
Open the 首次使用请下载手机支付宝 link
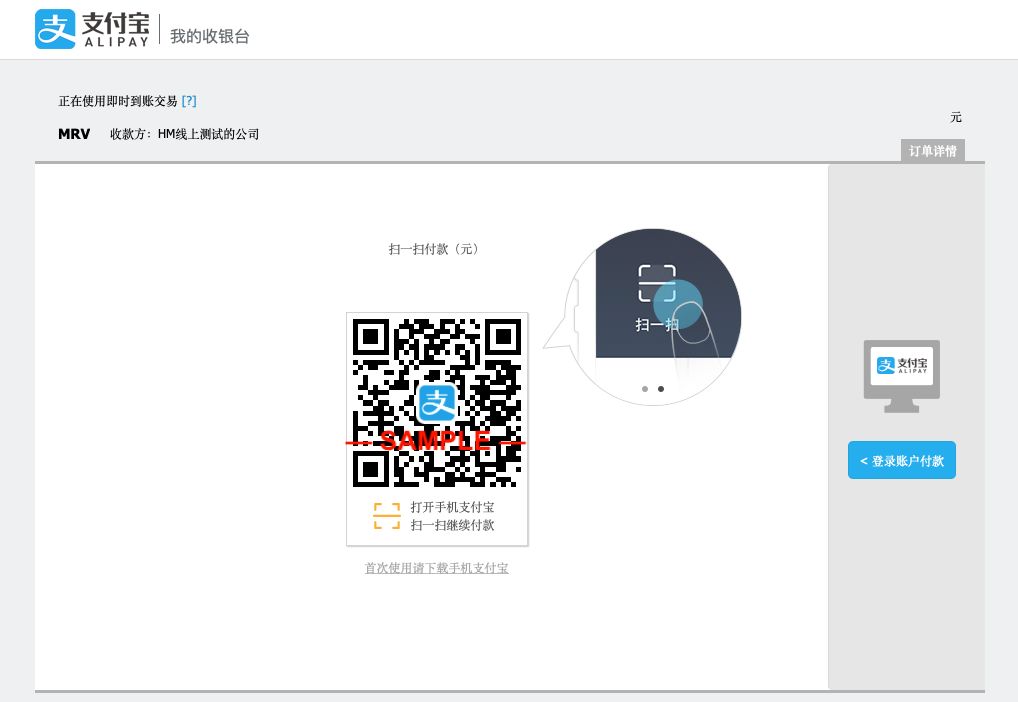point(437,568)
